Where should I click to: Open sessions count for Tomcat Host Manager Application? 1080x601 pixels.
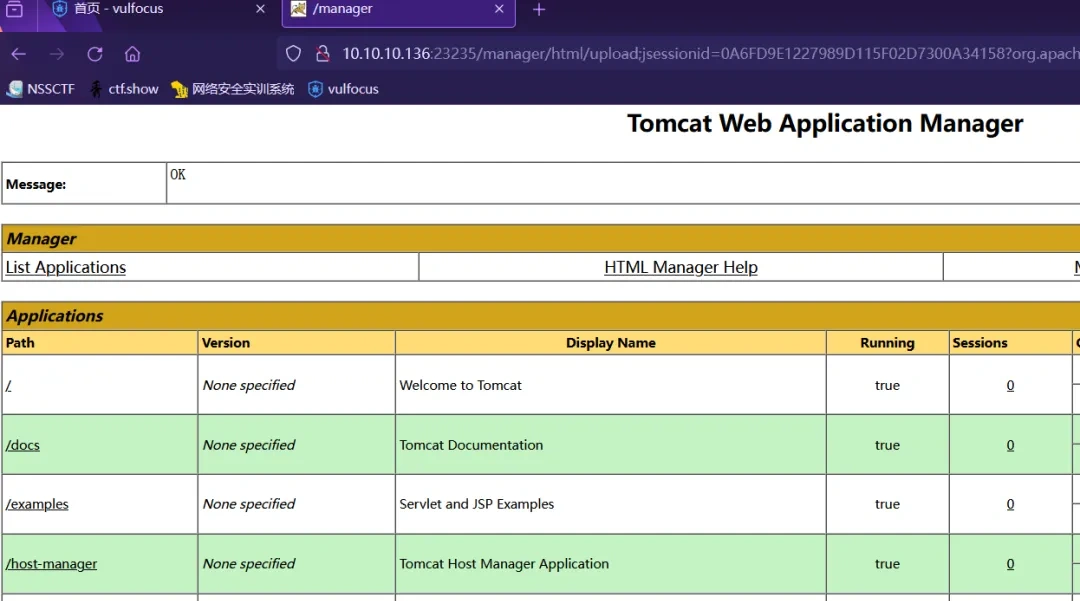(1010, 564)
